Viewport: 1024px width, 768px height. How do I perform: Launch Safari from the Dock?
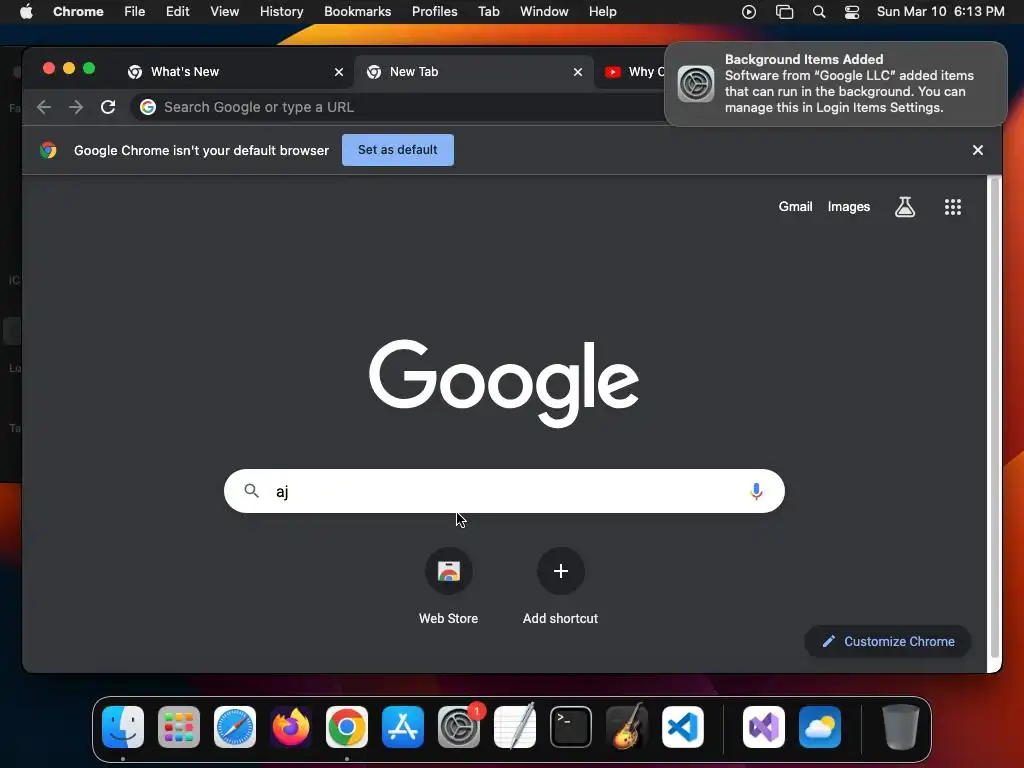235,727
